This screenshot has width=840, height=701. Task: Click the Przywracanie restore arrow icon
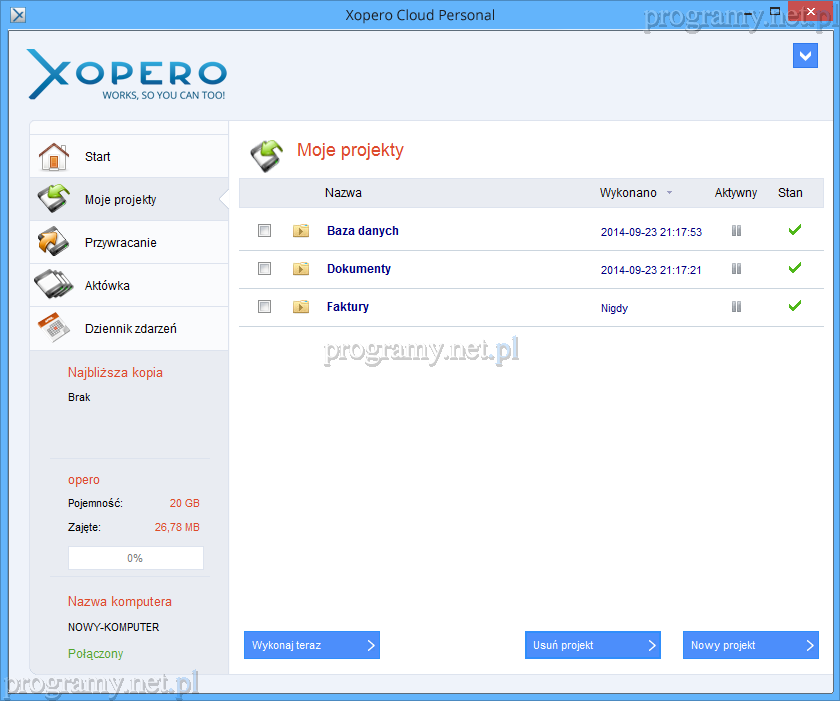click(x=53, y=243)
